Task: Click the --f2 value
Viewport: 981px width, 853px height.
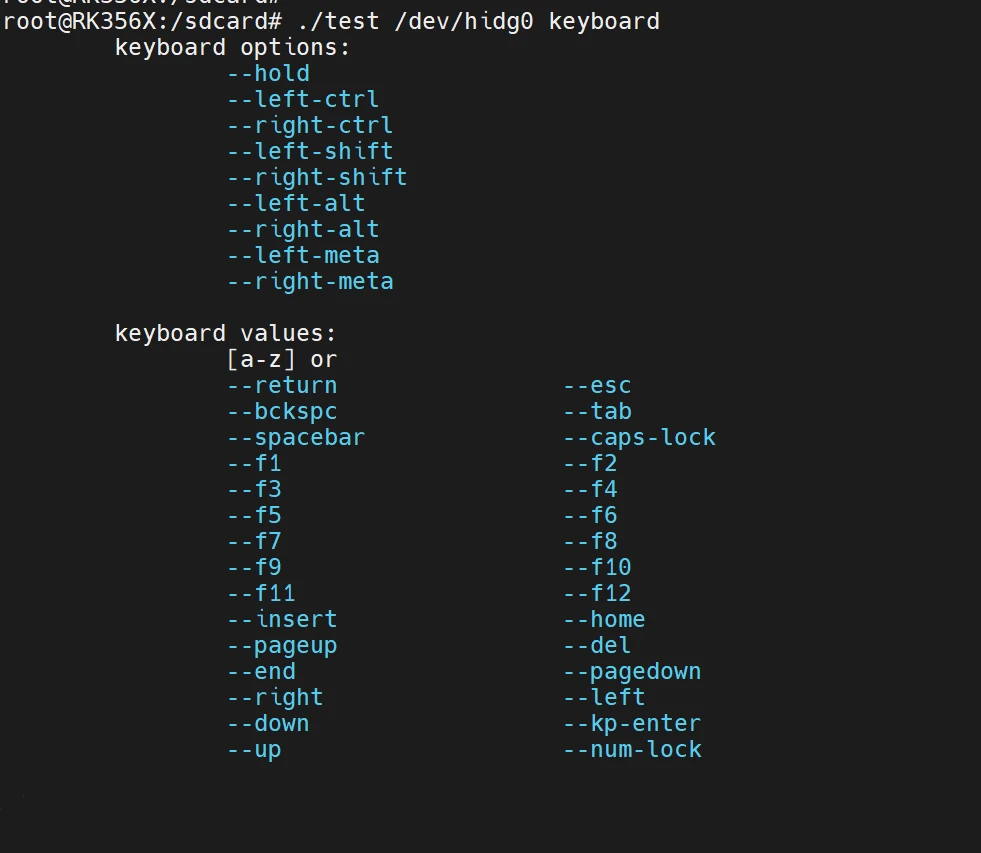Action: pos(591,464)
